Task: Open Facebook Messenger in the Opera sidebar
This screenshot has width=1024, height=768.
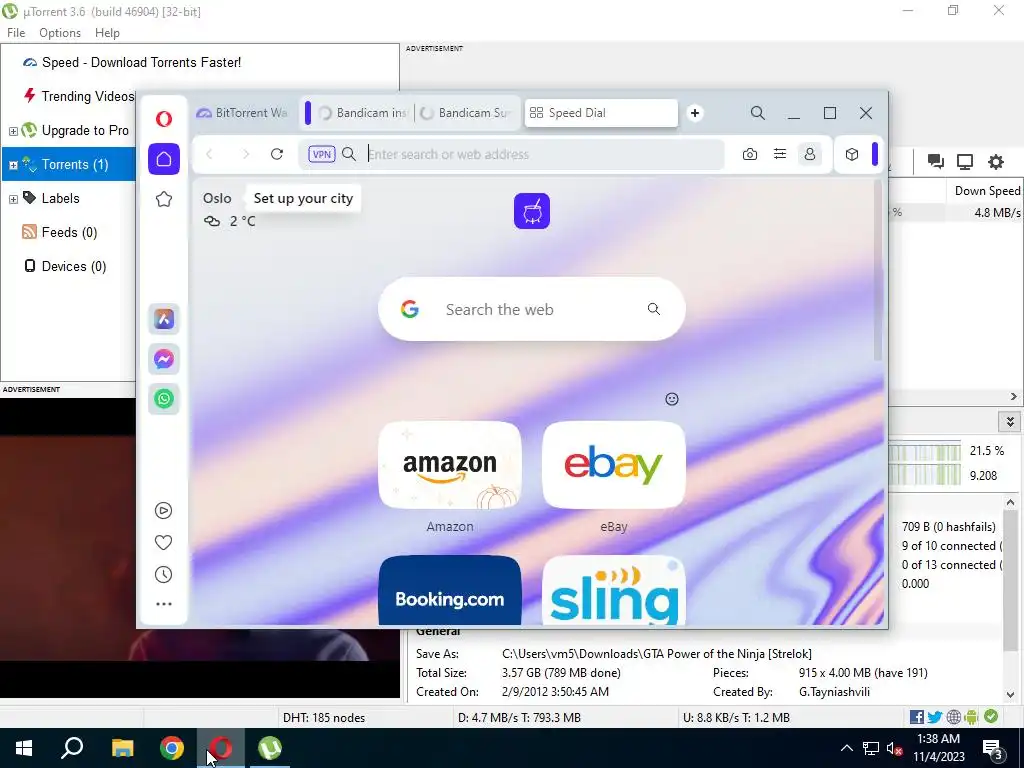Action: 164,359
